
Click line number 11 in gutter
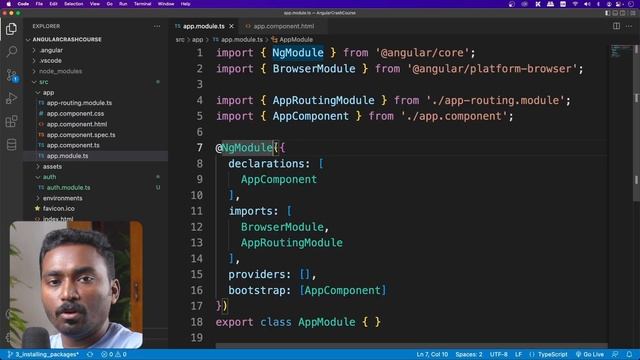tap(197, 211)
